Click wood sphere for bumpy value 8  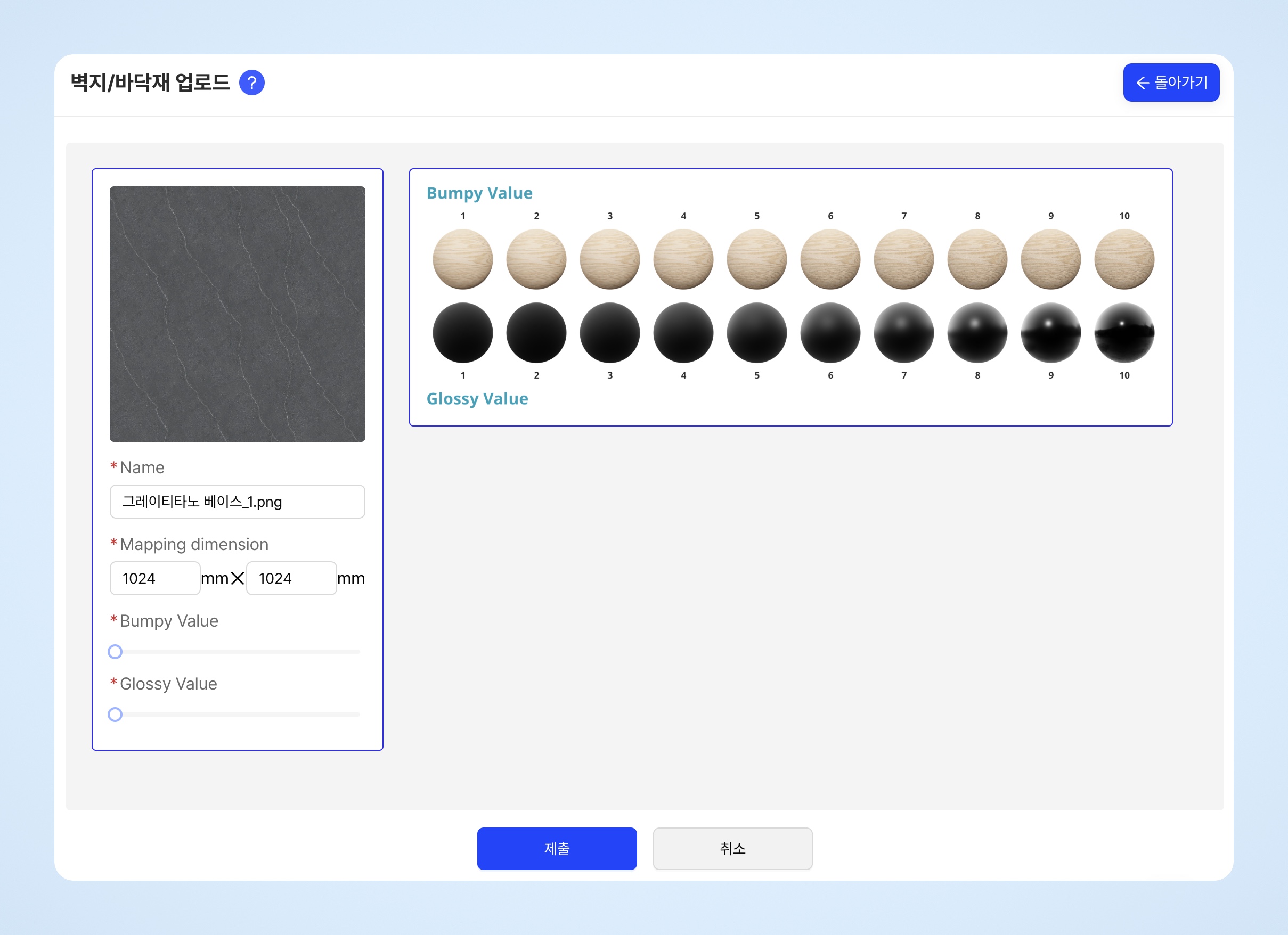(977, 259)
